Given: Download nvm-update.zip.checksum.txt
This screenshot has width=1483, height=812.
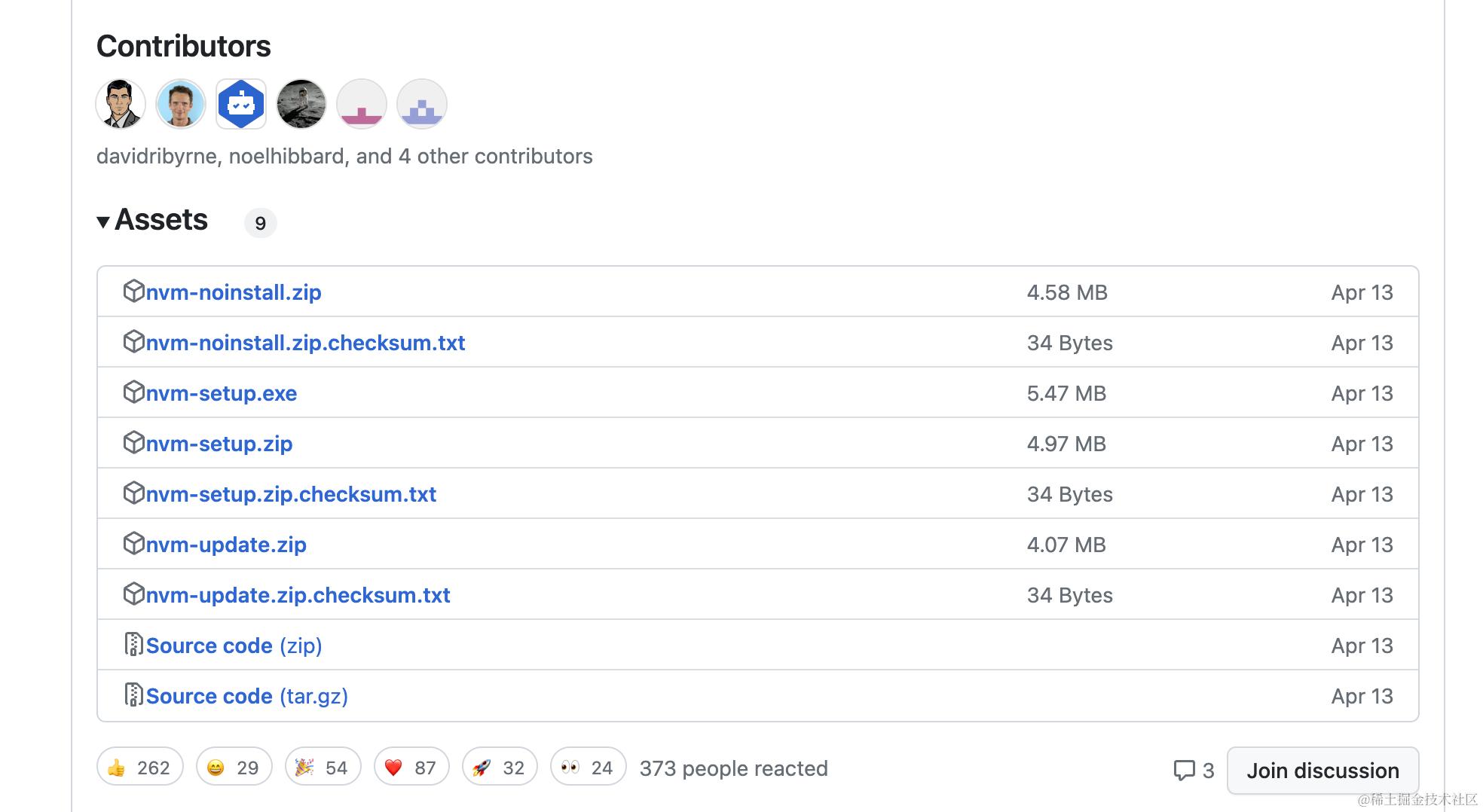Looking at the screenshot, I should click(298, 595).
